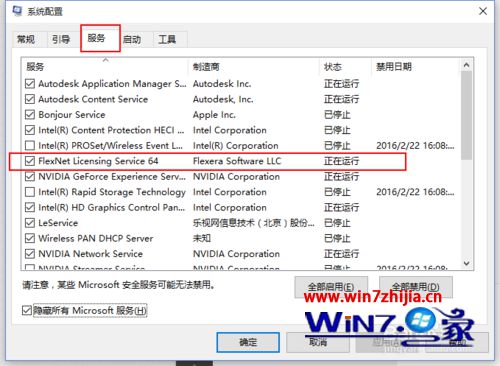
Task: Enable Intel(R) Rapid Storage Technology service
Action: (x=30, y=192)
